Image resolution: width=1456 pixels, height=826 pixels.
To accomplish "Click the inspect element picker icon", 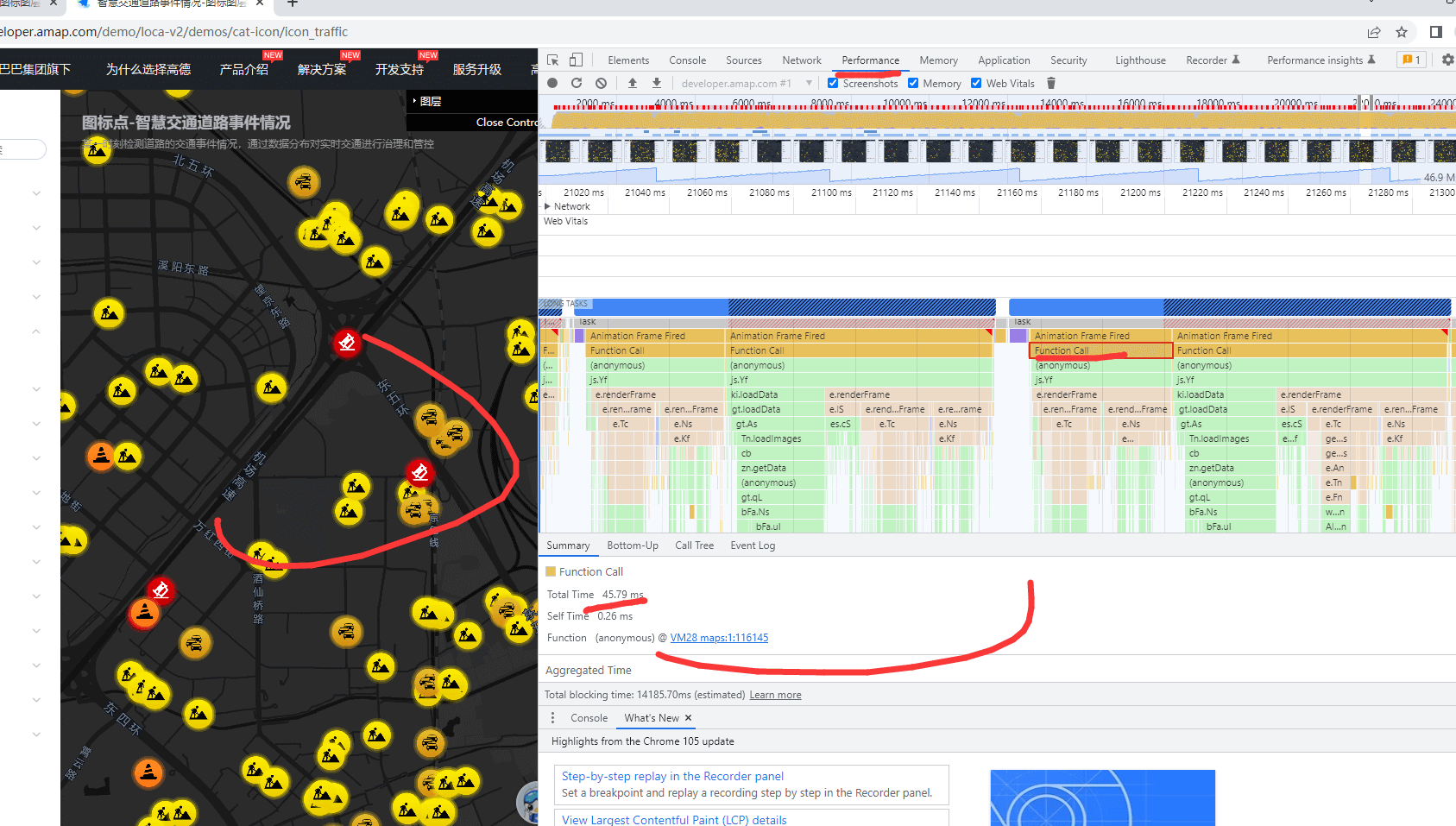I will point(553,60).
